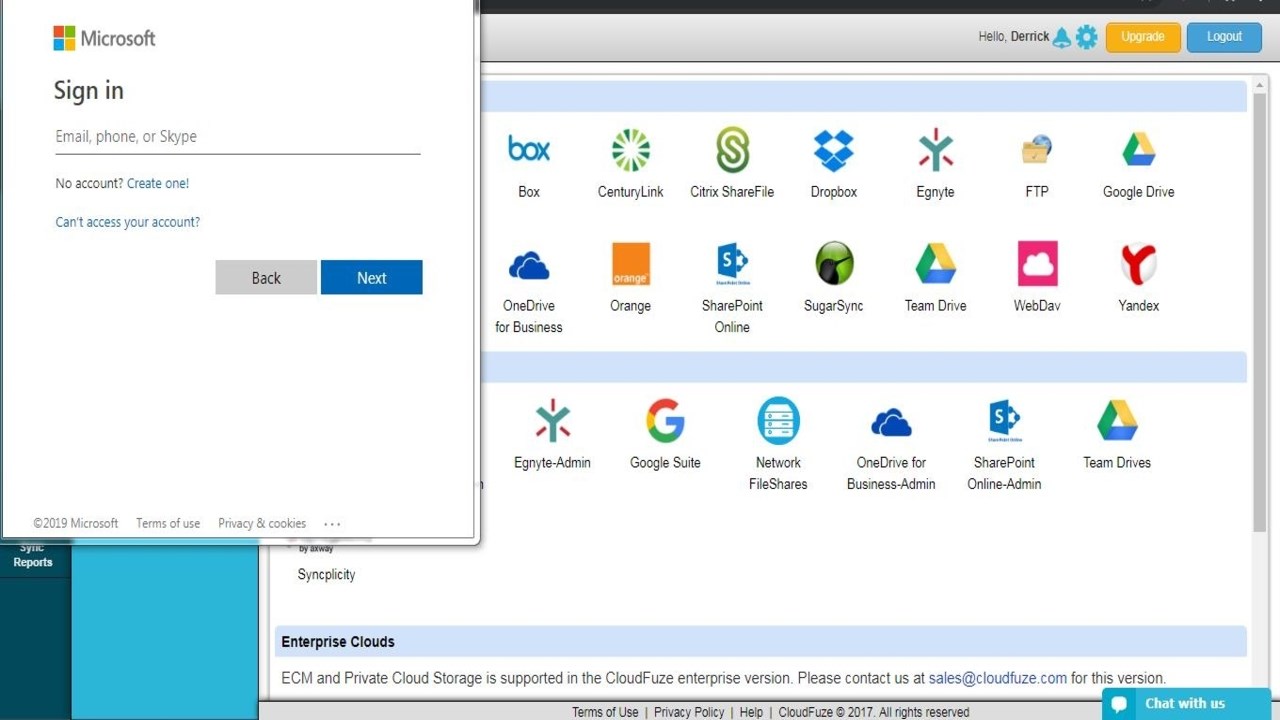Open Can't access your account link
Viewport: 1280px width, 720px height.
pyautogui.click(x=128, y=222)
